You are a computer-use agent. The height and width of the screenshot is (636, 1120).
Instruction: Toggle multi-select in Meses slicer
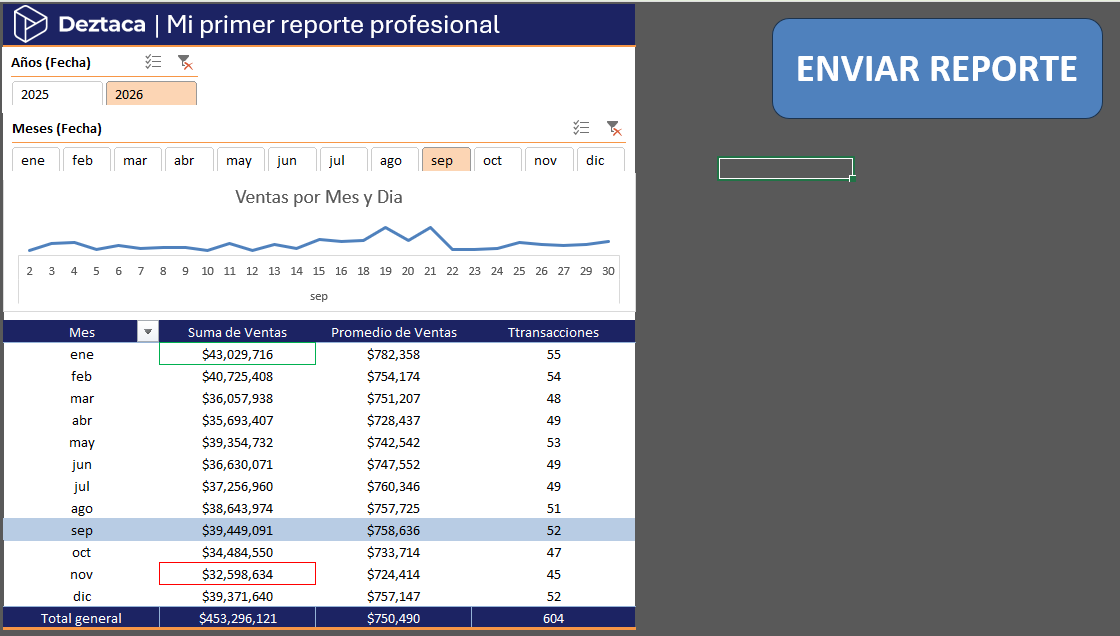click(x=581, y=128)
